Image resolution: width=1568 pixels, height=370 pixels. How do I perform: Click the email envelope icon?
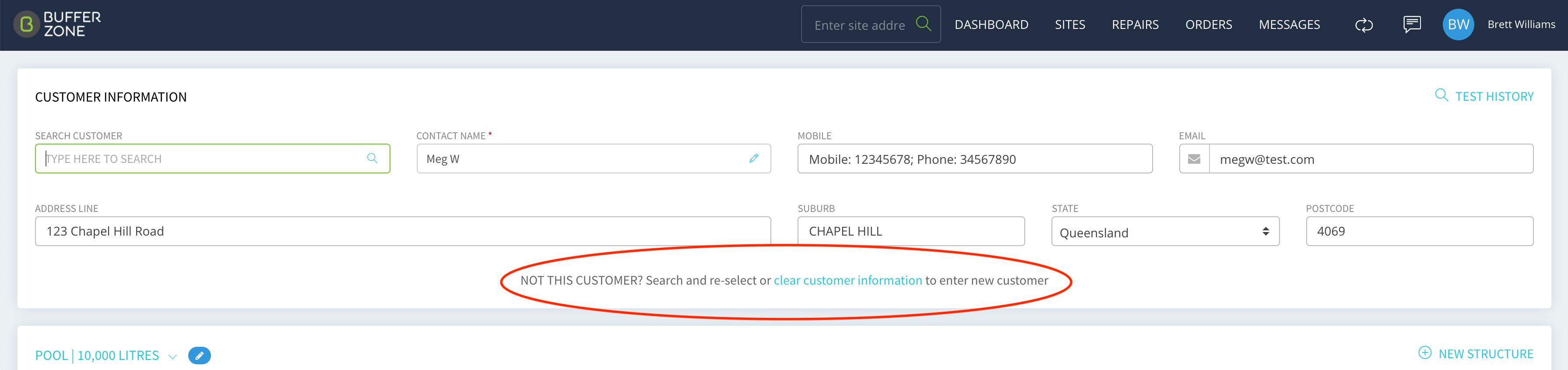click(1194, 159)
